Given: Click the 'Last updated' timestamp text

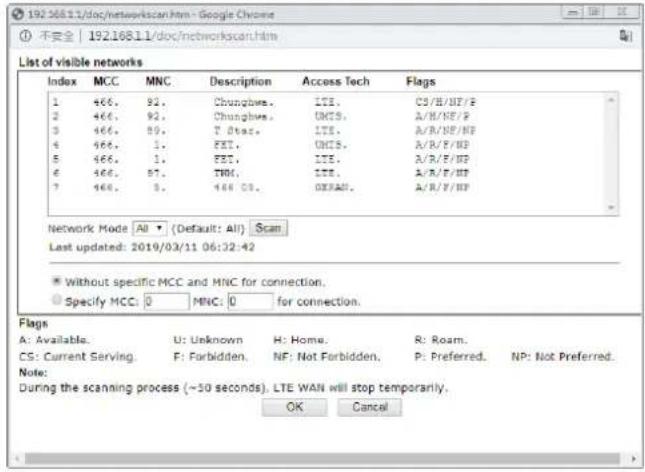Looking at the screenshot, I should (152, 247).
